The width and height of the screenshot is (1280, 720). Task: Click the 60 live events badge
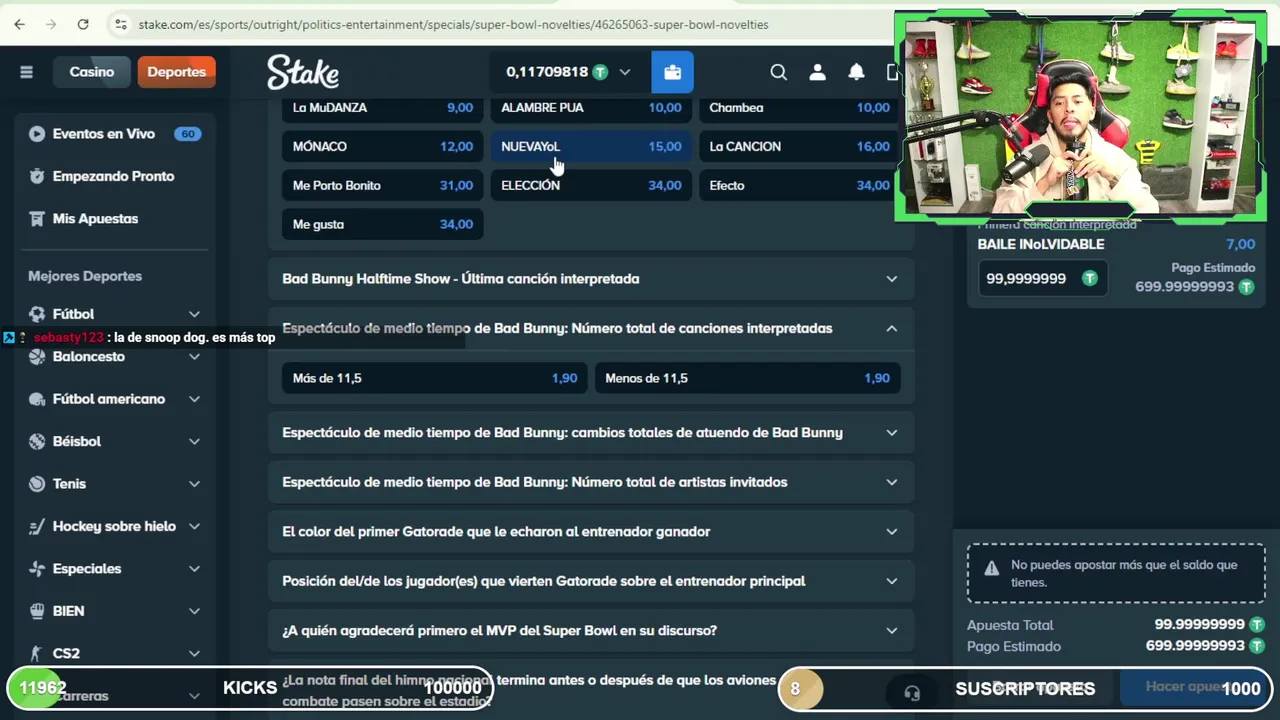coord(187,134)
